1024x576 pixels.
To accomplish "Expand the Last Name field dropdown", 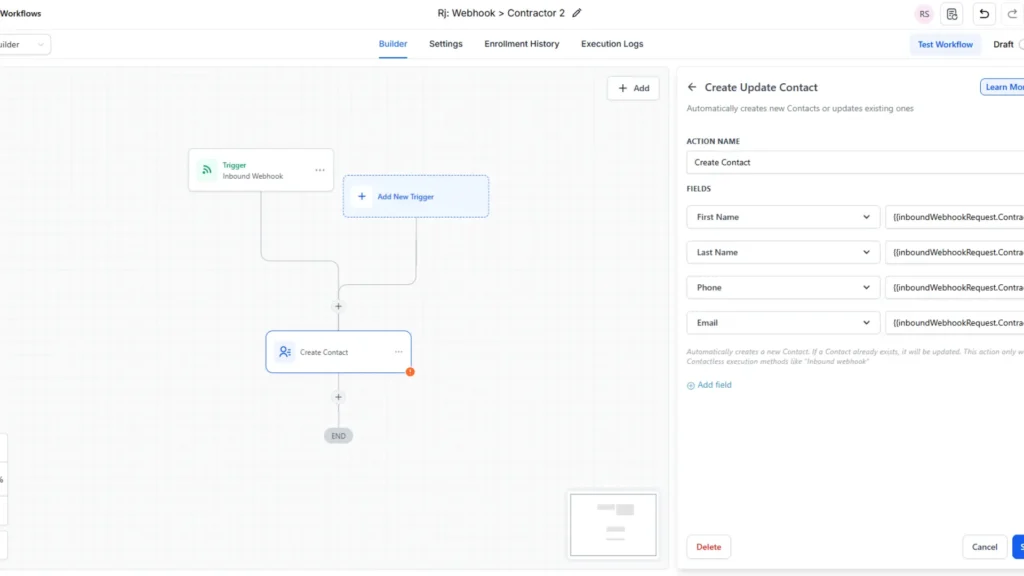I will pyautogui.click(x=783, y=252).
